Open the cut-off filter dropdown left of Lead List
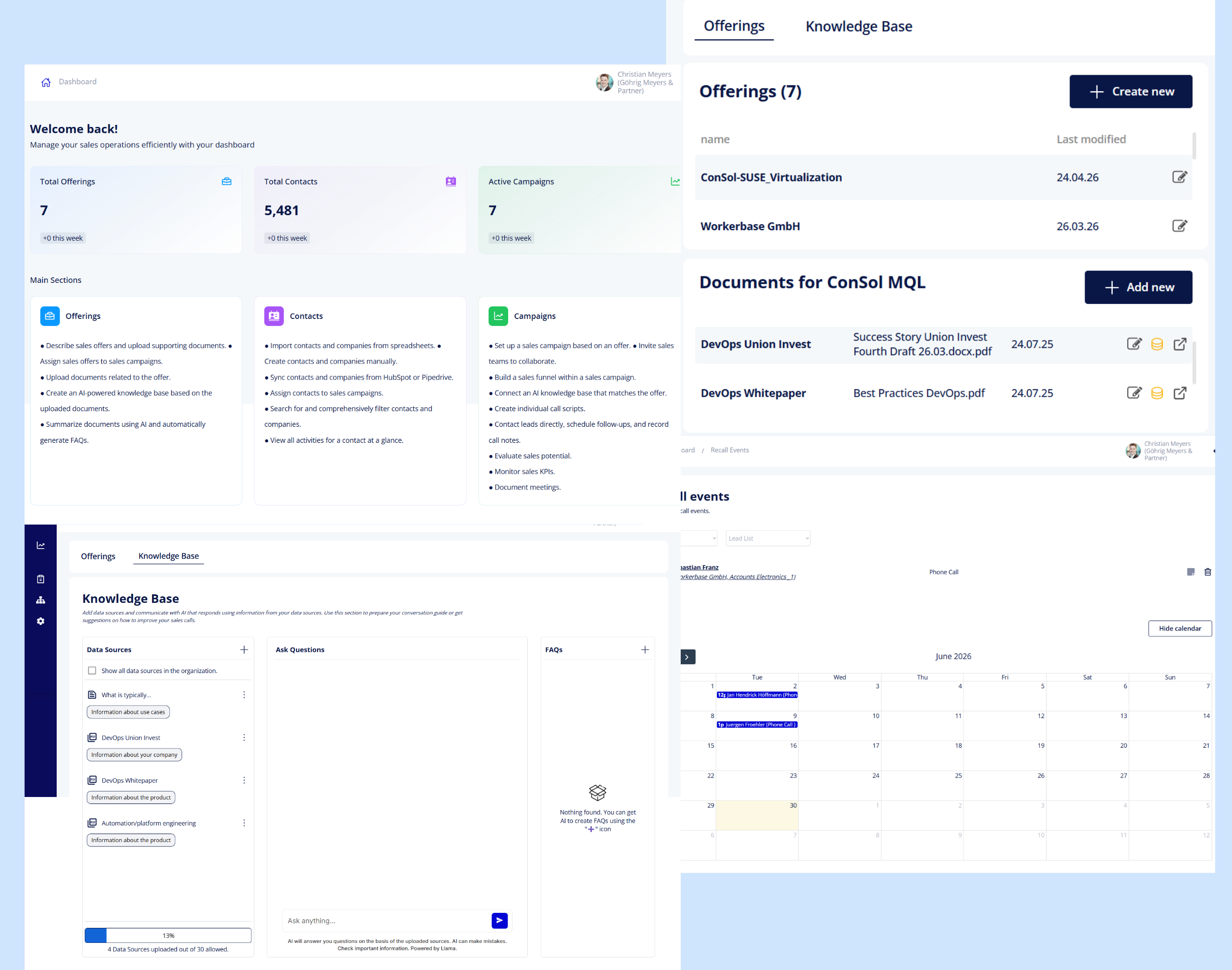1232x970 pixels. point(699,538)
